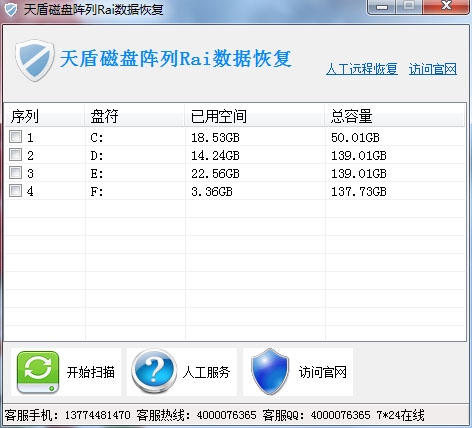
Task: Click the 137.73GB total capacity value
Action: coord(359,192)
